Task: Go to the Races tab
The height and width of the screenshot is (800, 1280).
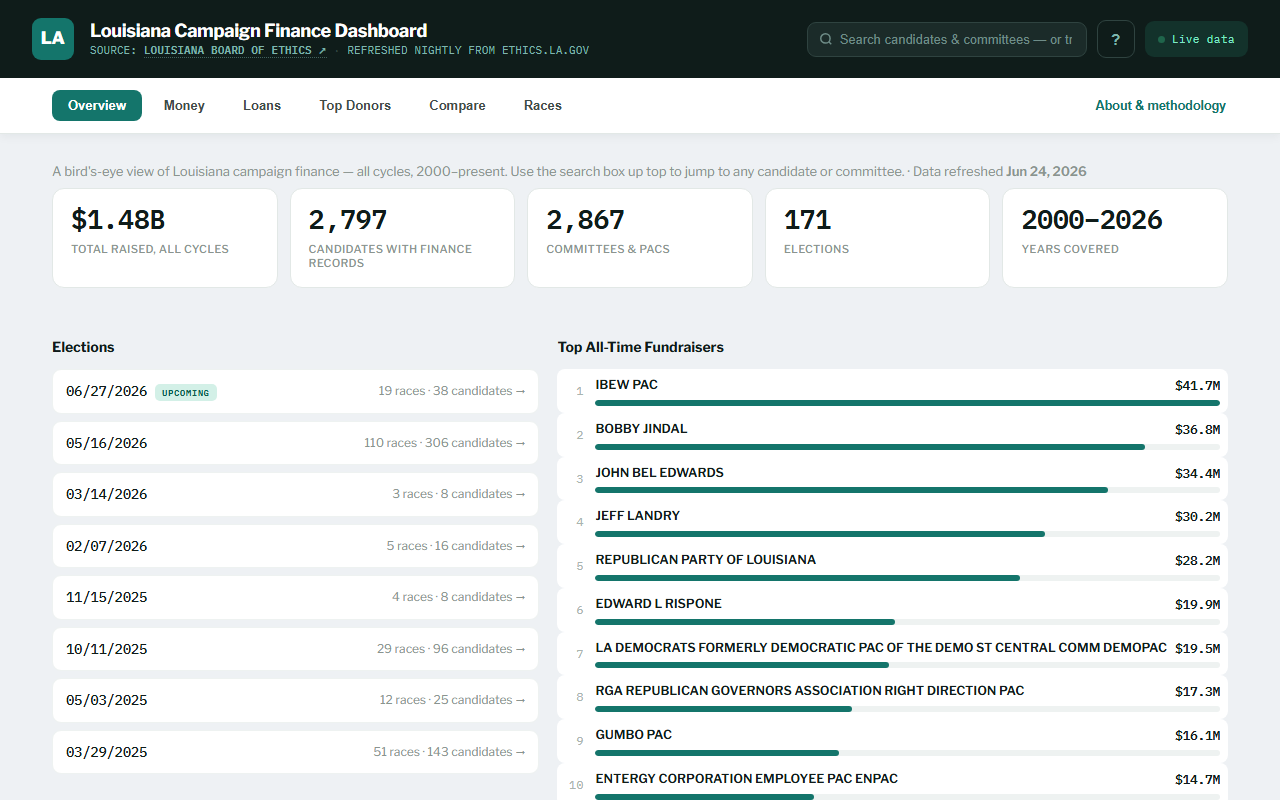Action: click(x=543, y=105)
